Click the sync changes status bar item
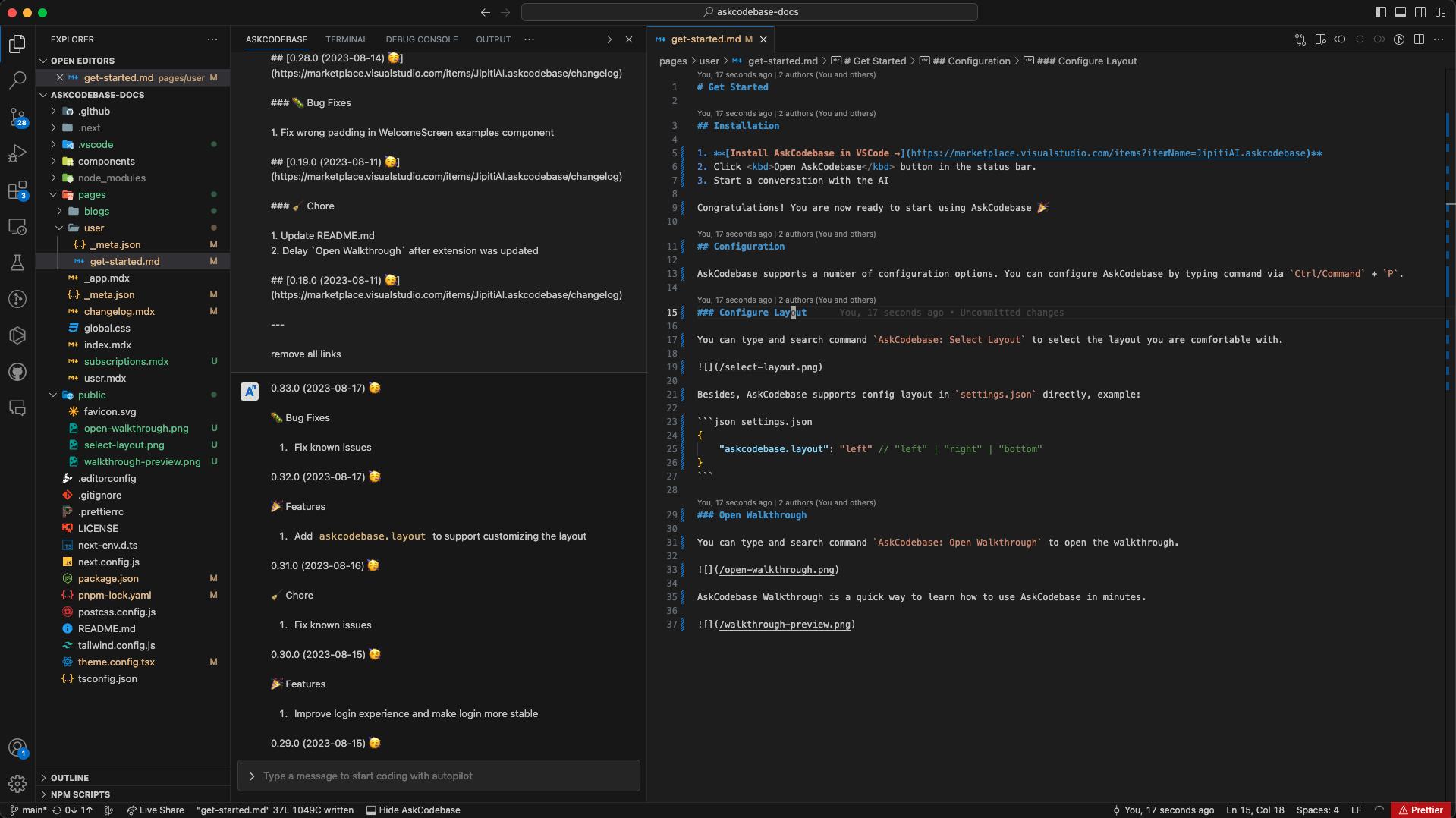 pos(72,810)
